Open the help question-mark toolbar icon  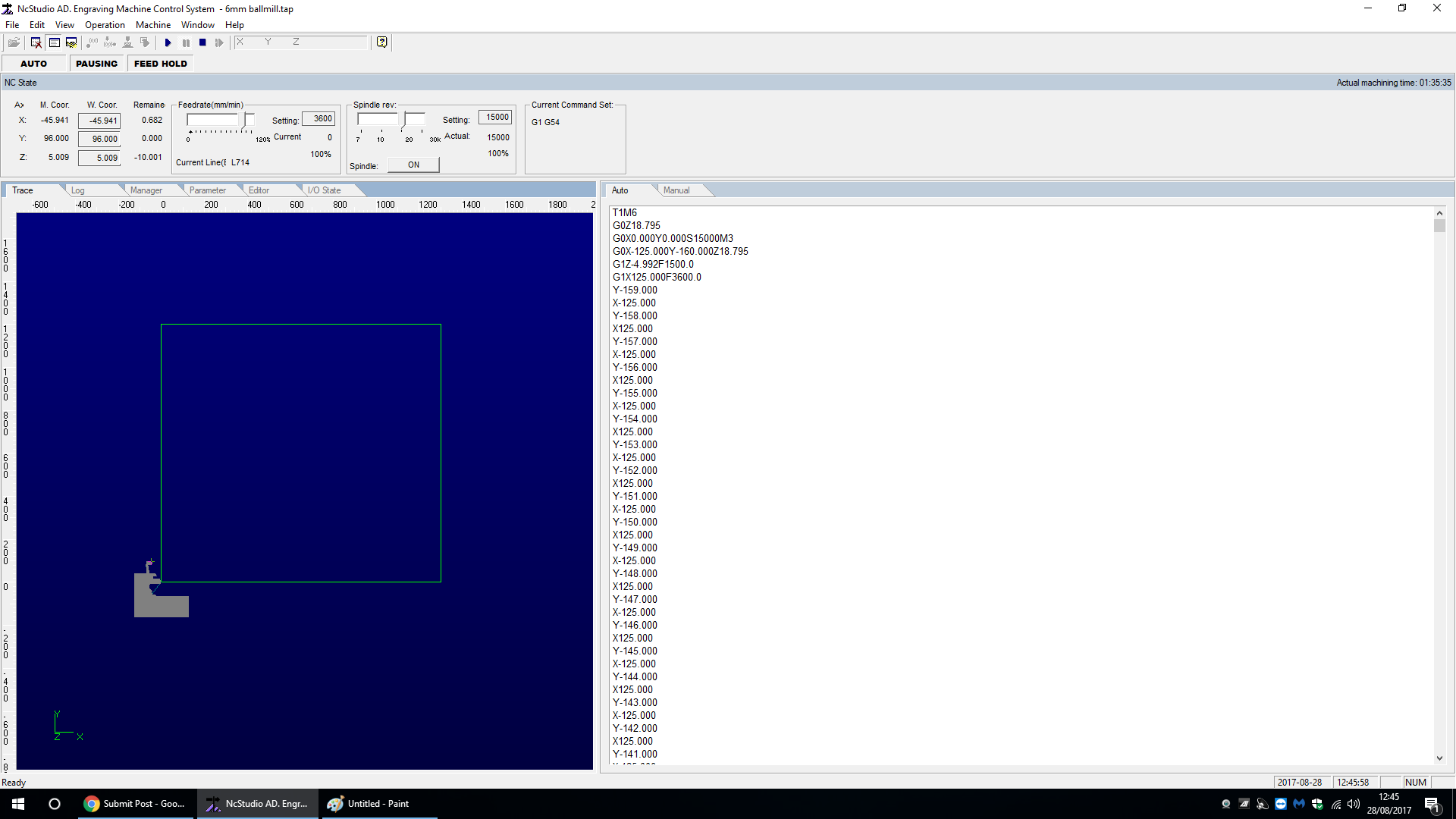tap(382, 42)
